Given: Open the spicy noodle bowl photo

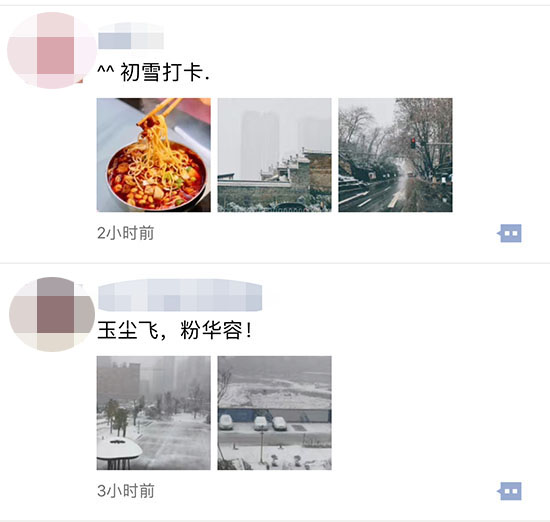Looking at the screenshot, I should tap(154, 155).
